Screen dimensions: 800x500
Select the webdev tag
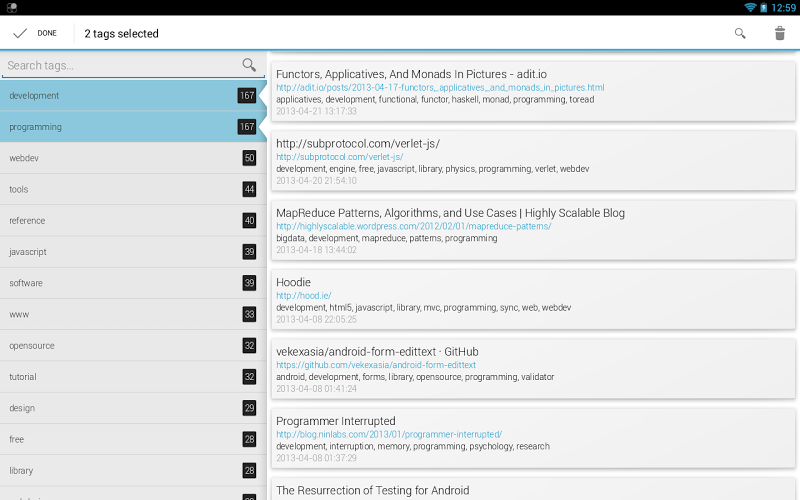click(133, 158)
